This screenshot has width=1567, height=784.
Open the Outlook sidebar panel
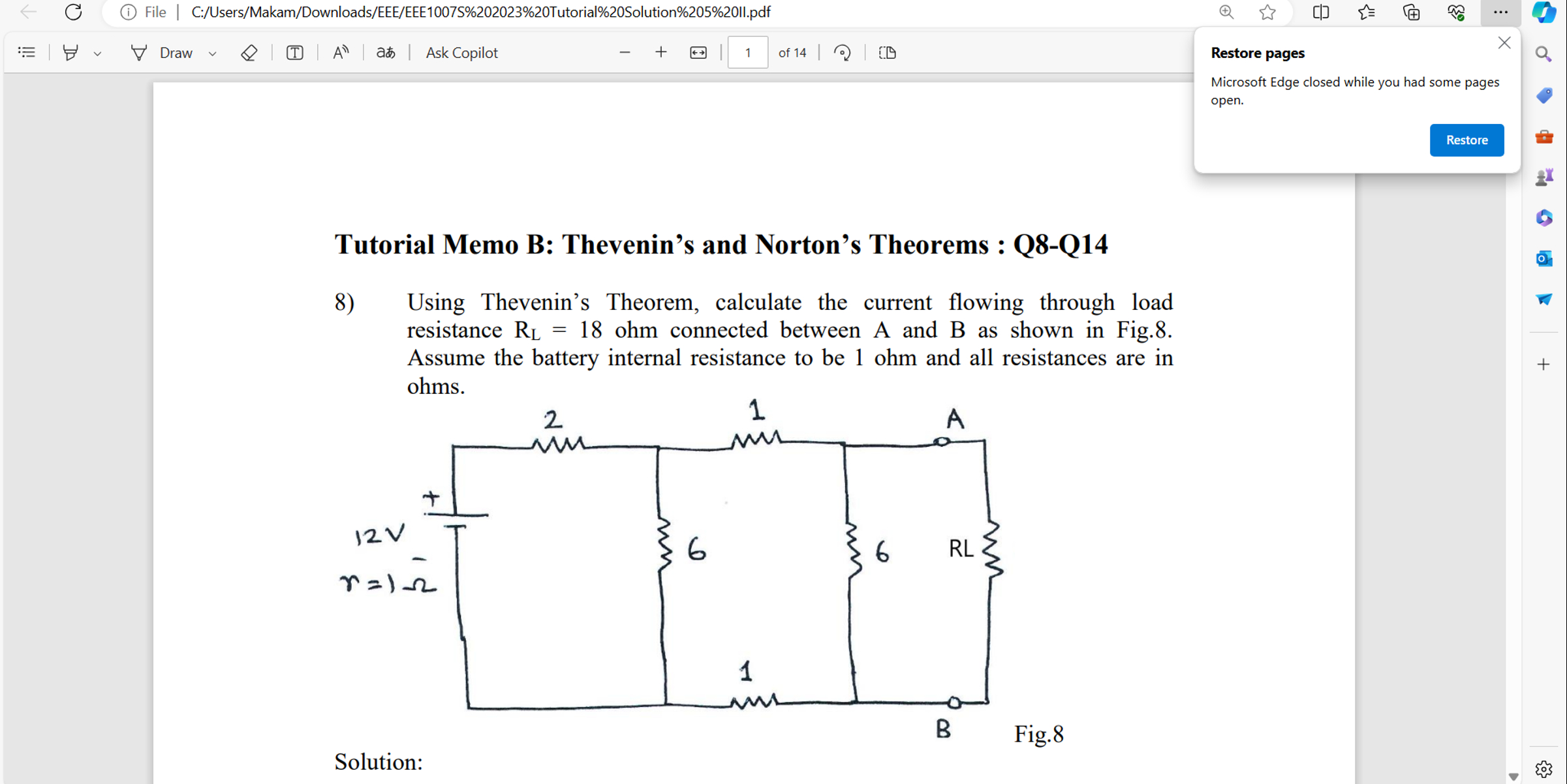pyautogui.click(x=1544, y=258)
